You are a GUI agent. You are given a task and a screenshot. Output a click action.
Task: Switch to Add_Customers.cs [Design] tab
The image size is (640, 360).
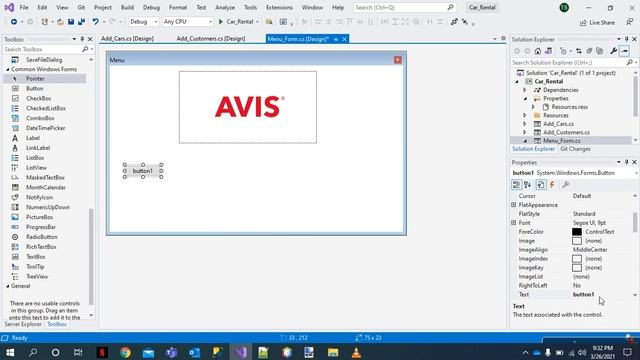(211, 39)
